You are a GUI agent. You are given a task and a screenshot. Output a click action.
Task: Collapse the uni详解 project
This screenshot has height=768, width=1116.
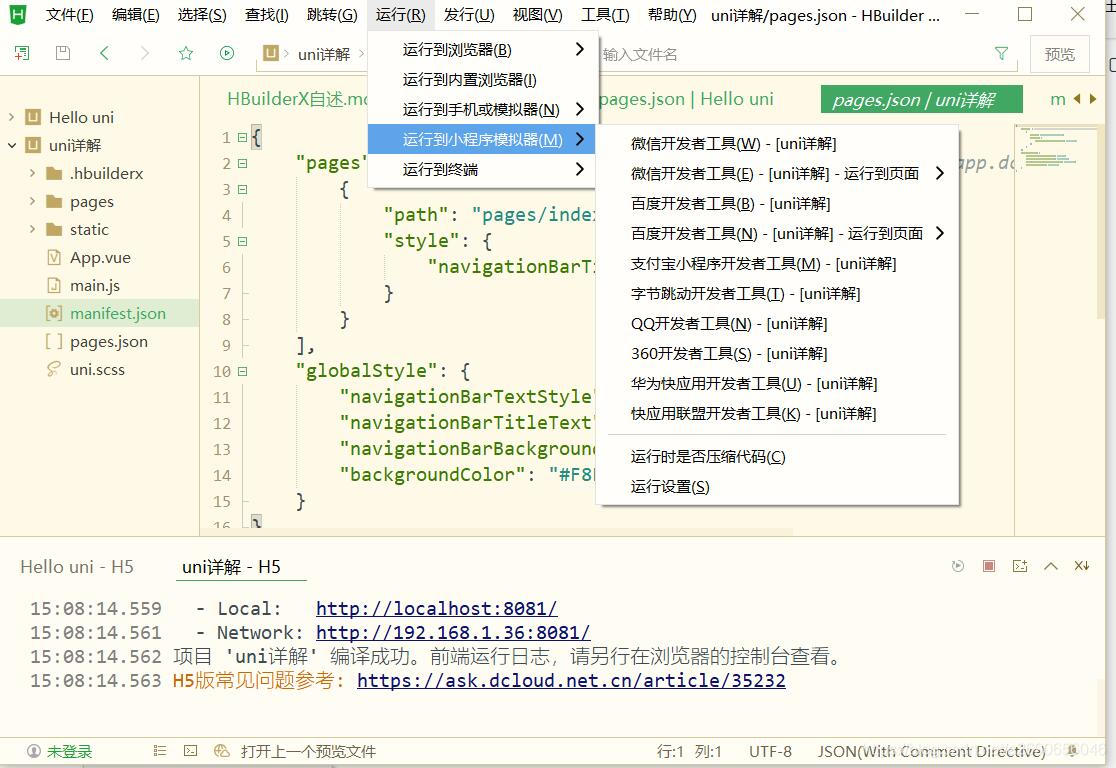tap(11, 145)
